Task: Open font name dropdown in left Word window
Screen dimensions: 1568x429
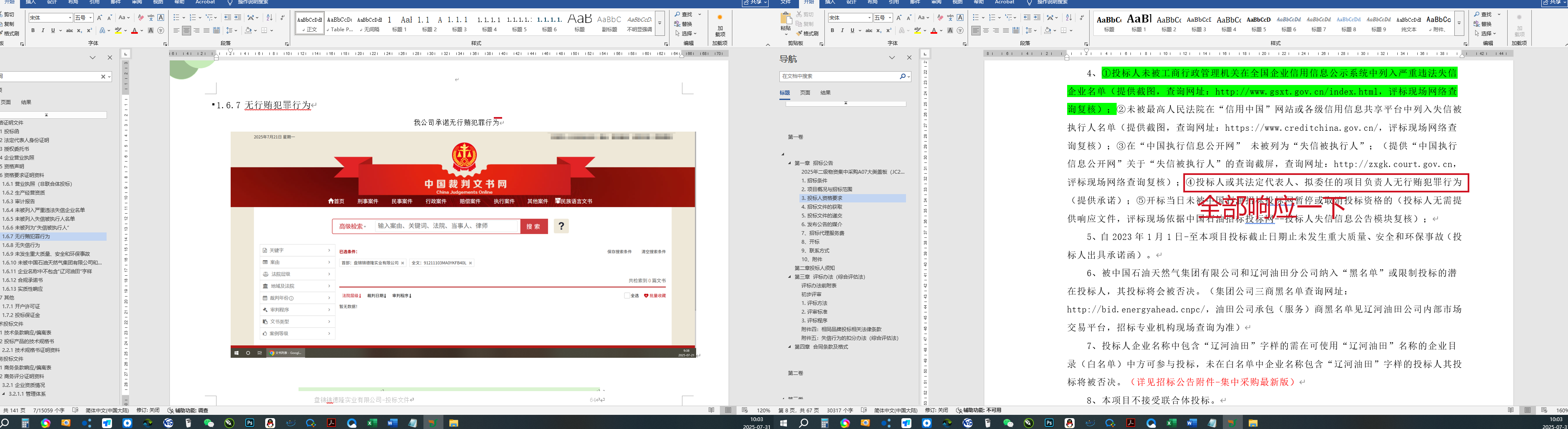Action: click(x=70, y=17)
